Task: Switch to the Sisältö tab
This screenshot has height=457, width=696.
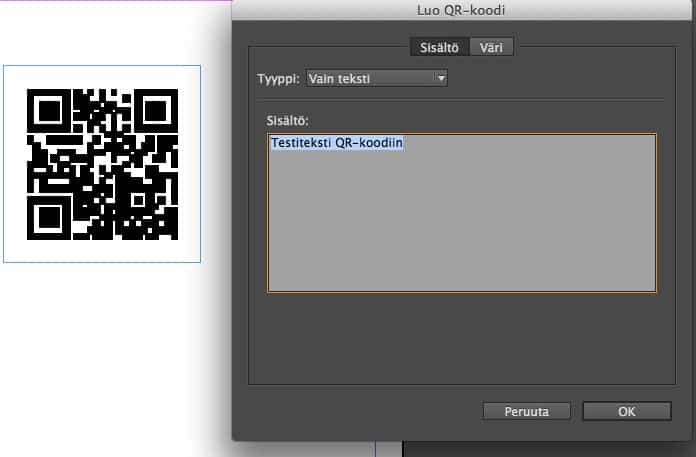Action: tap(439, 47)
